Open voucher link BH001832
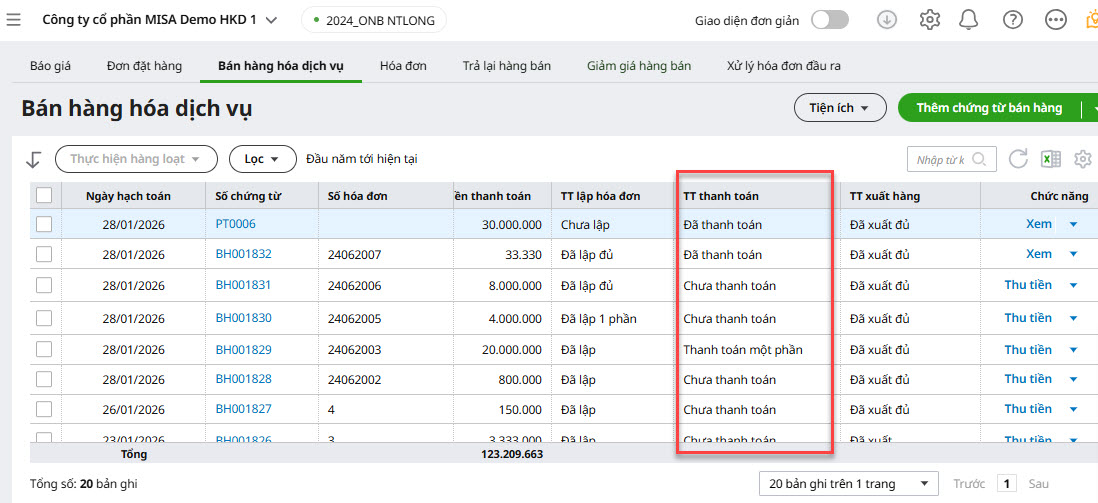1098x503 pixels. pyautogui.click(x=243, y=254)
